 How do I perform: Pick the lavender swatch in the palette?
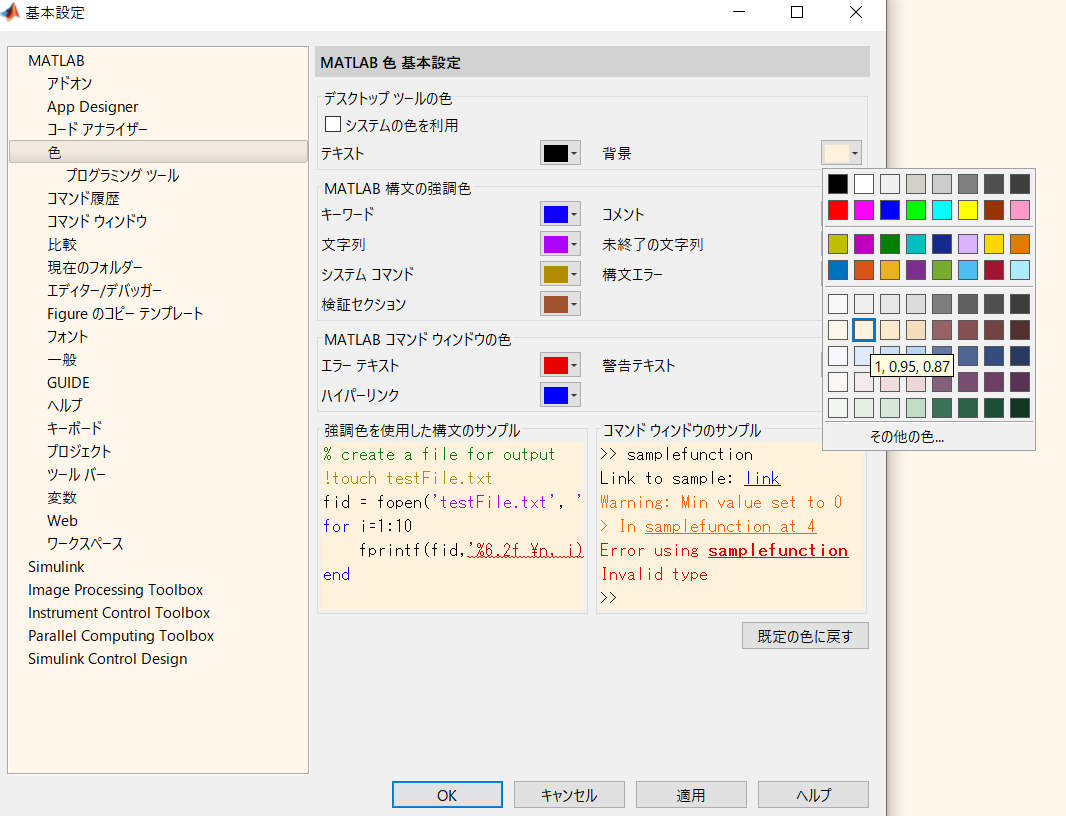click(968, 243)
